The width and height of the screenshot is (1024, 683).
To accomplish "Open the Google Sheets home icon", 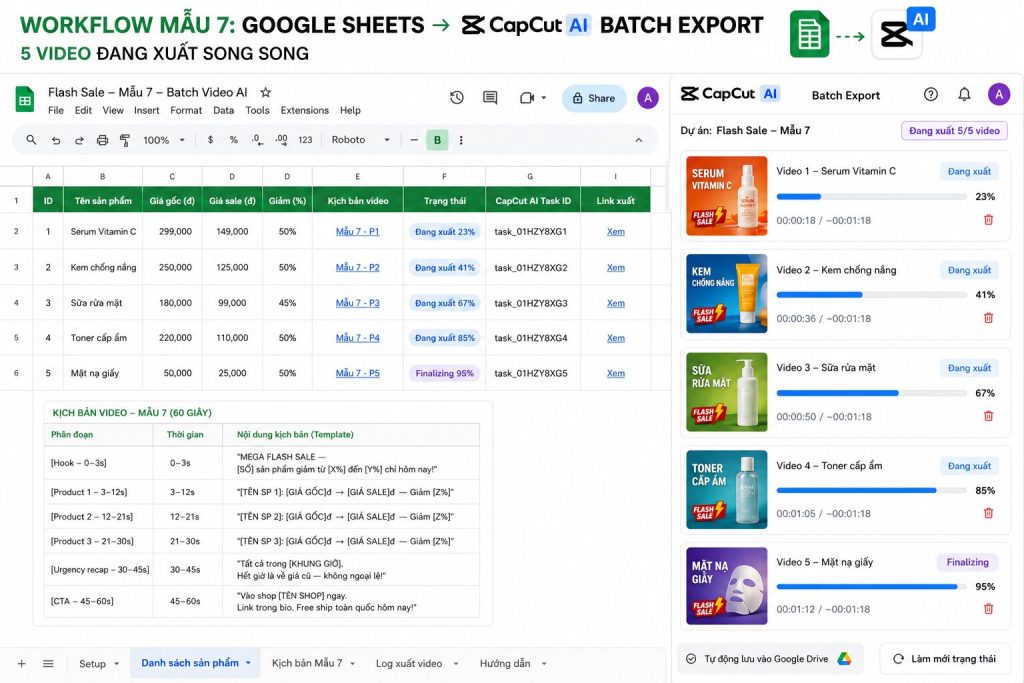I will [25, 99].
